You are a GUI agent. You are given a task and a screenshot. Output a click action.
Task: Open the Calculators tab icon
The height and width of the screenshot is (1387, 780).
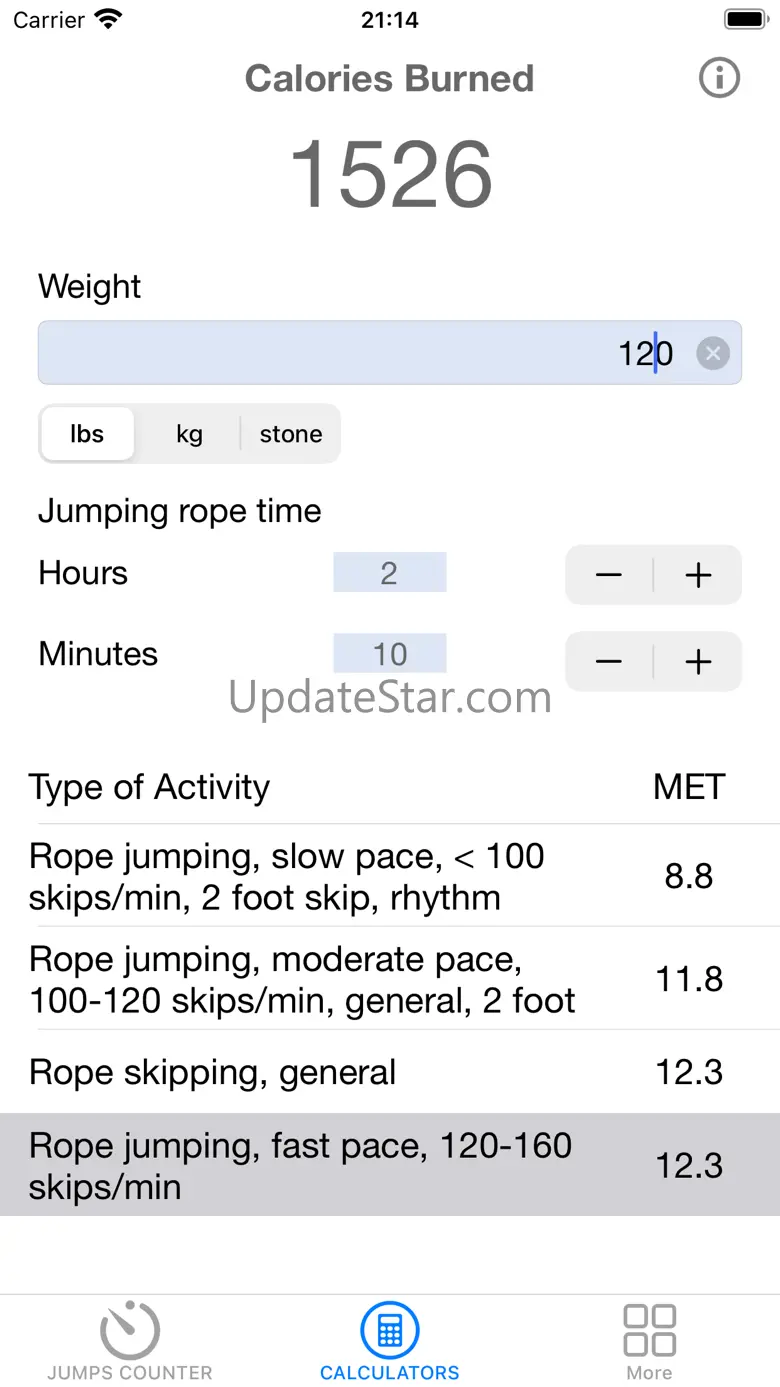coord(390,1331)
